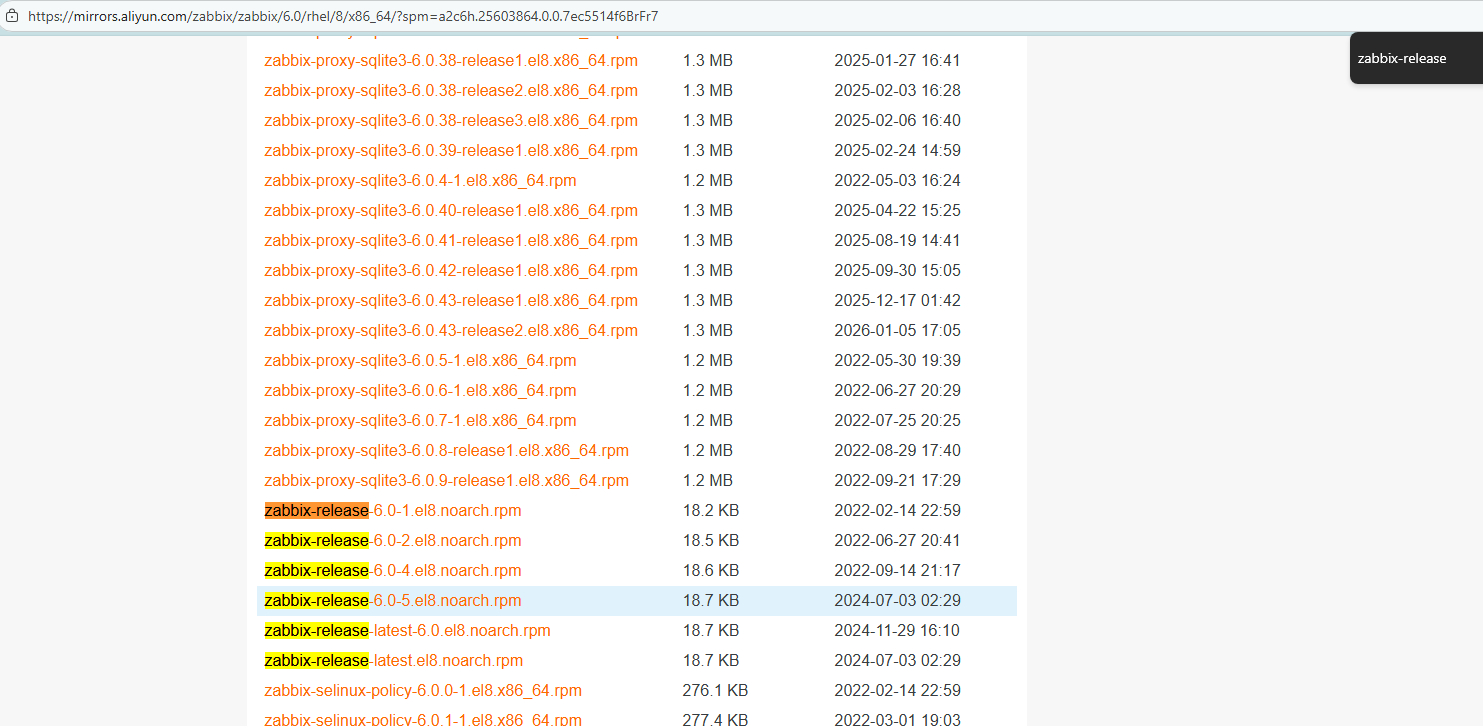This screenshot has width=1483, height=726.
Task: Select date 2025-02-06 16:40
Action: point(897,121)
